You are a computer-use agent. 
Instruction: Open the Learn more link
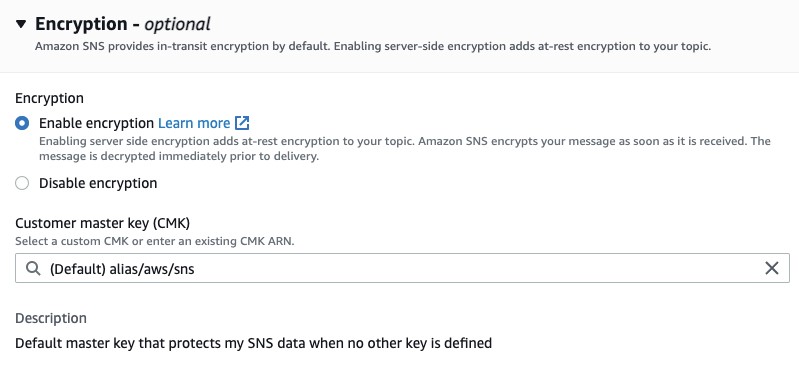194,123
